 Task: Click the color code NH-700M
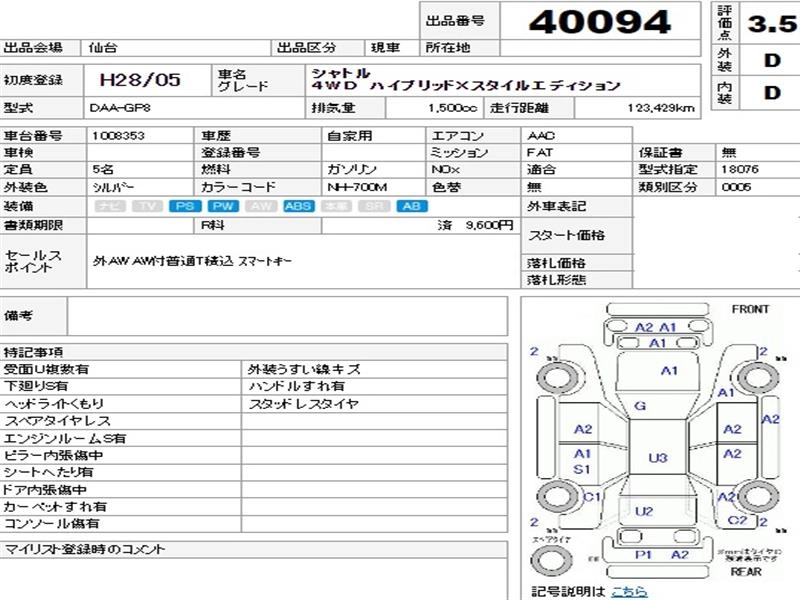[x=357, y=187]
